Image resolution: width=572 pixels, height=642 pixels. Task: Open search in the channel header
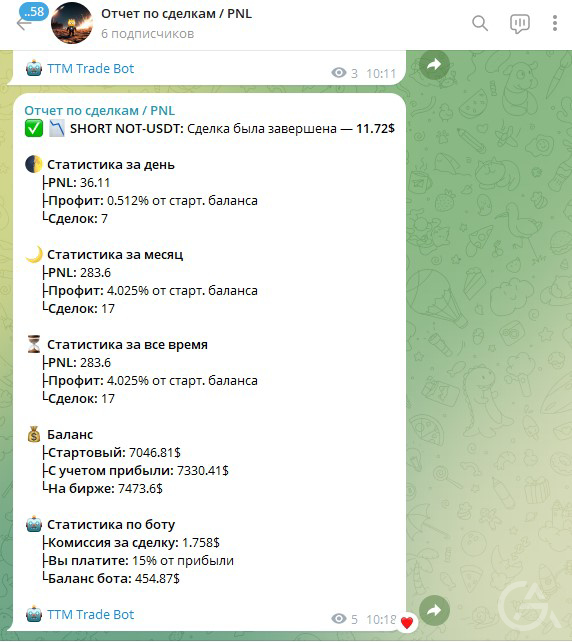click(480, 23)
